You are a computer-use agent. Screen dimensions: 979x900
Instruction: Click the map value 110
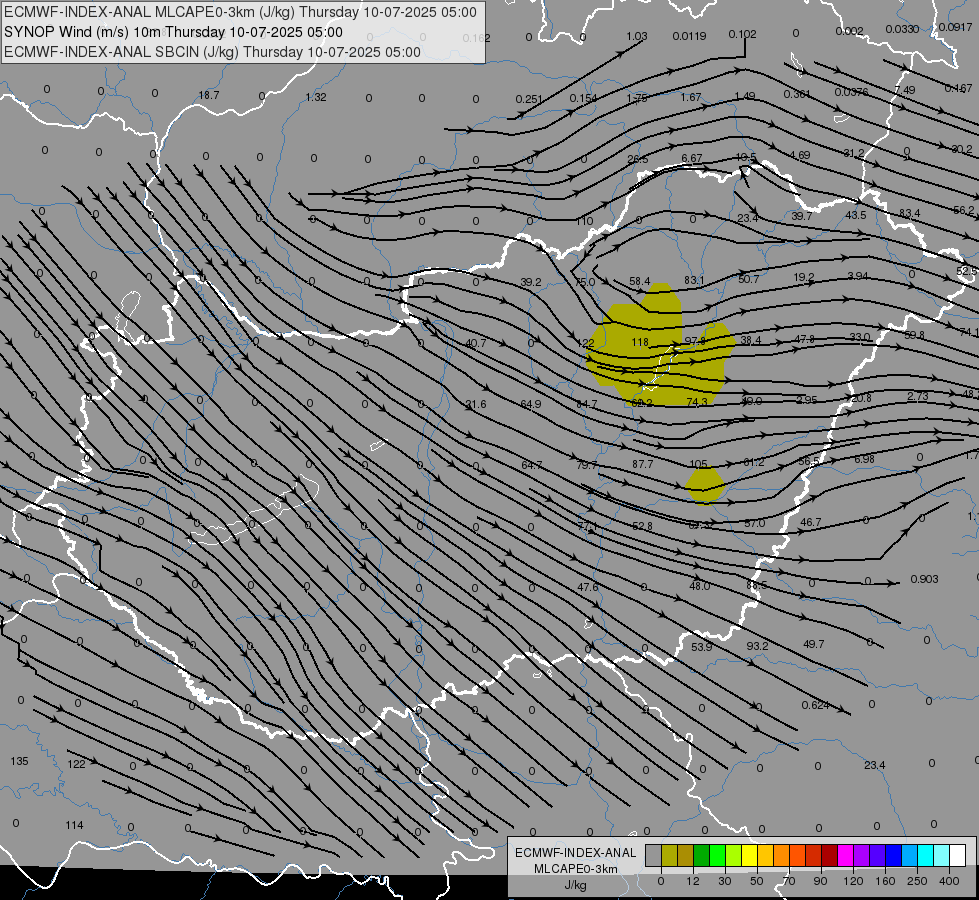[x=584, y=221]
